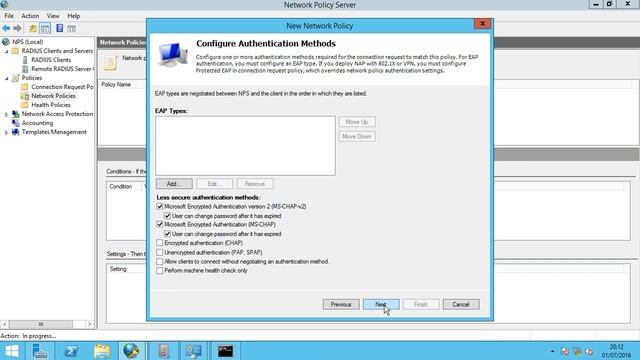Collapse the RADIUS Clients and Servers node
This screenshot has width=640, height=360.
pos(7,51)
